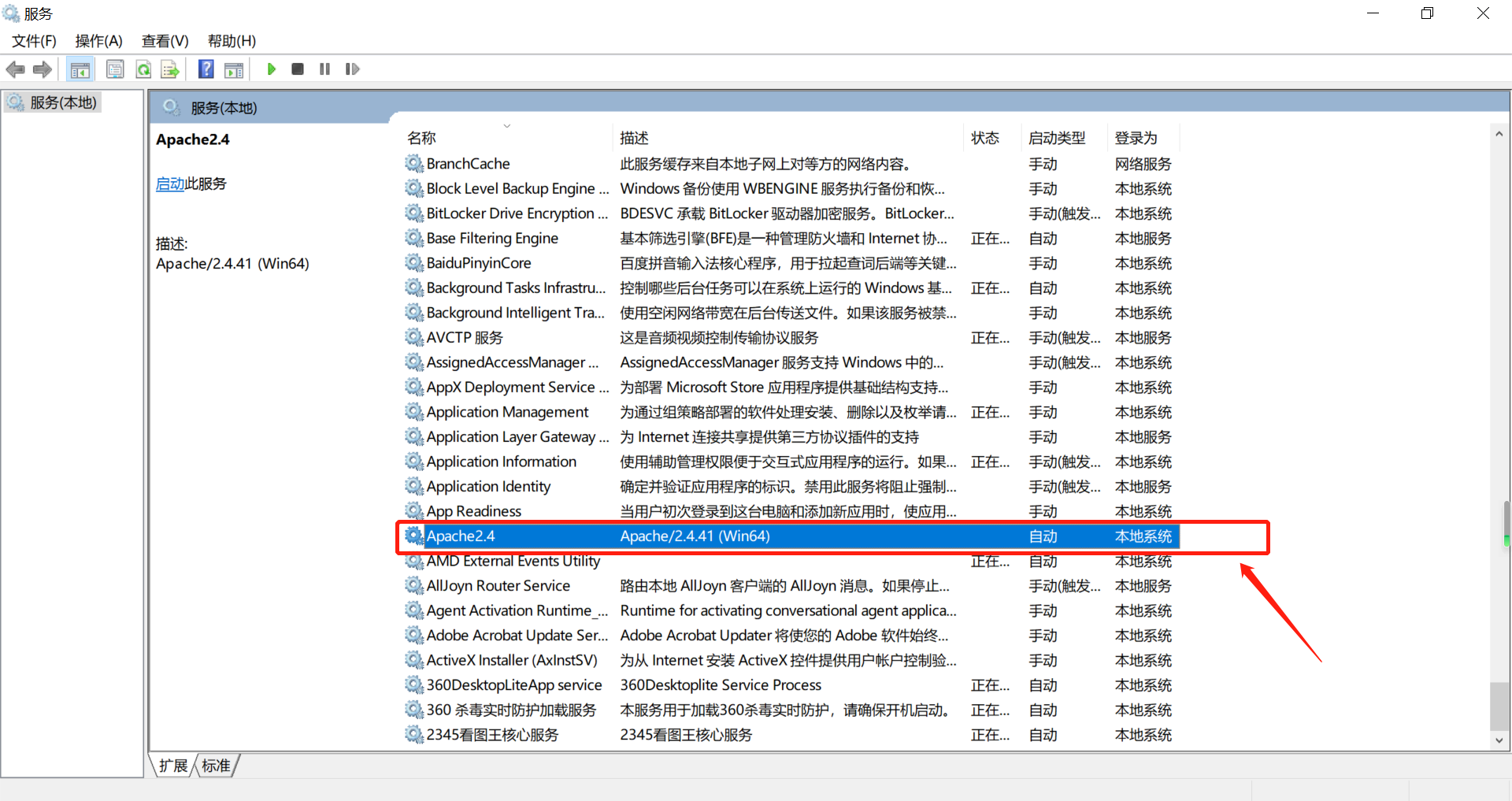Click the green Start Service button

pos(272,69)
